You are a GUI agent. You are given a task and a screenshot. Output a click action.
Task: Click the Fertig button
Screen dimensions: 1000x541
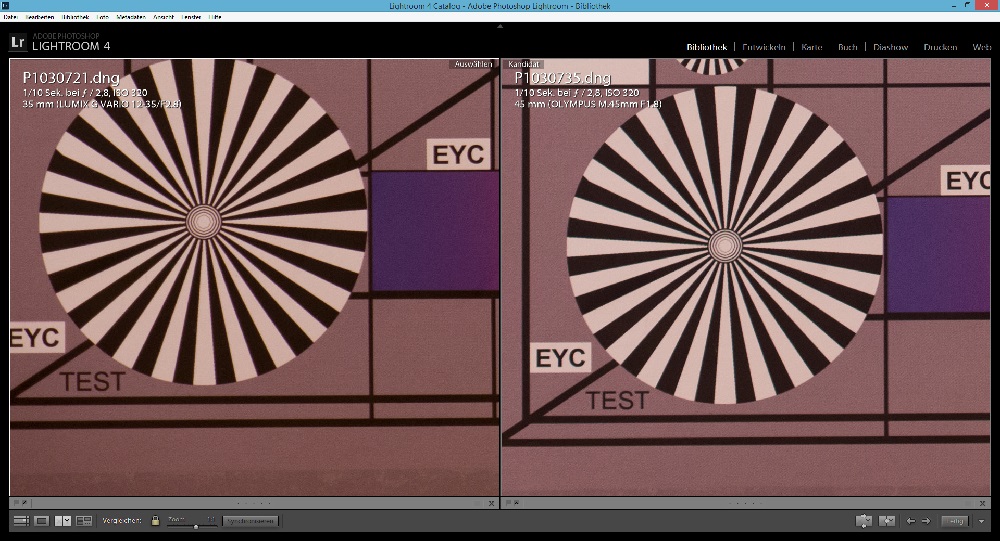coord(955,521)
